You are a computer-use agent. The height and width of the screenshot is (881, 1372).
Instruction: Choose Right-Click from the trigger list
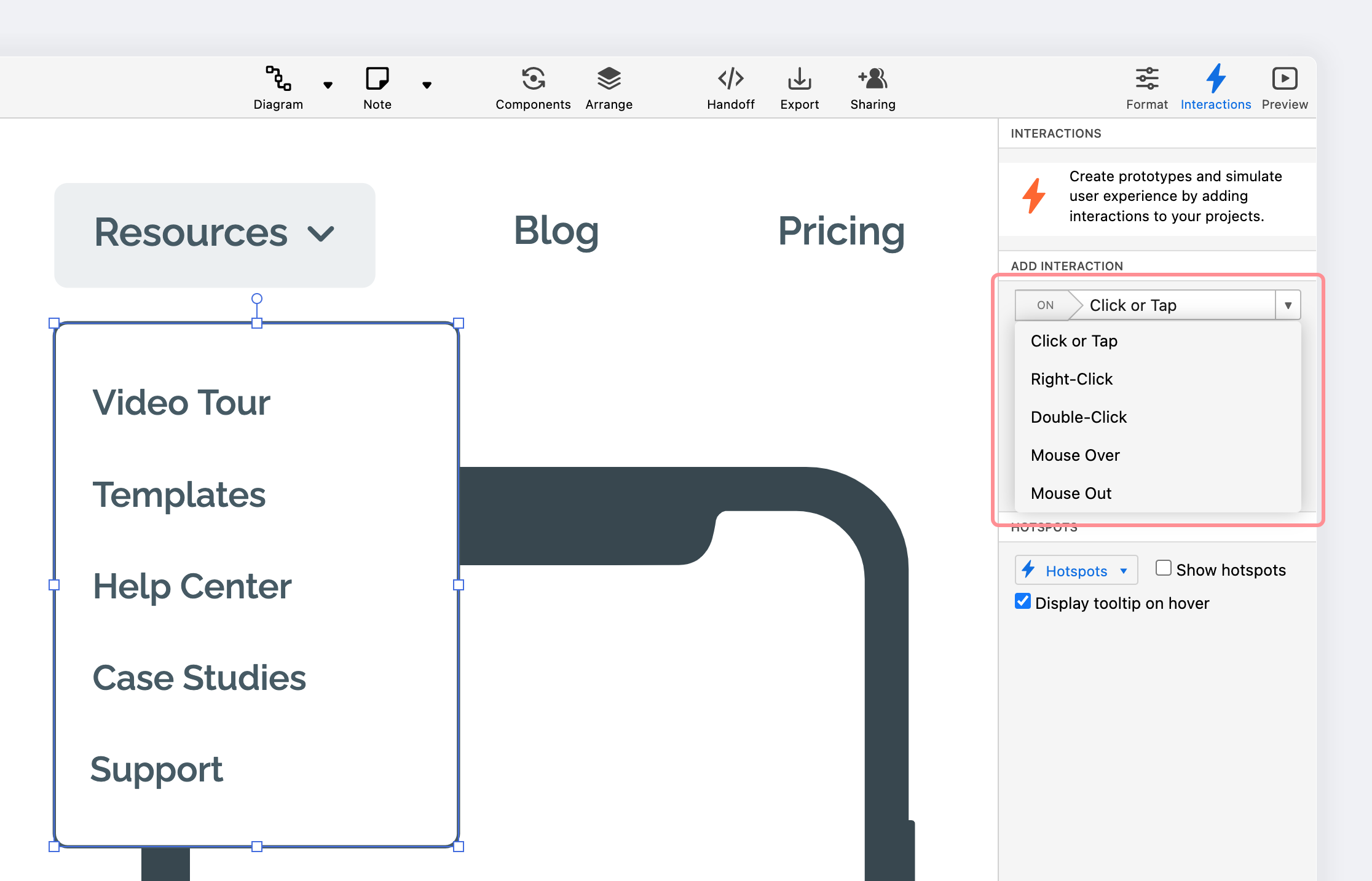click(x=1071, y=379)
